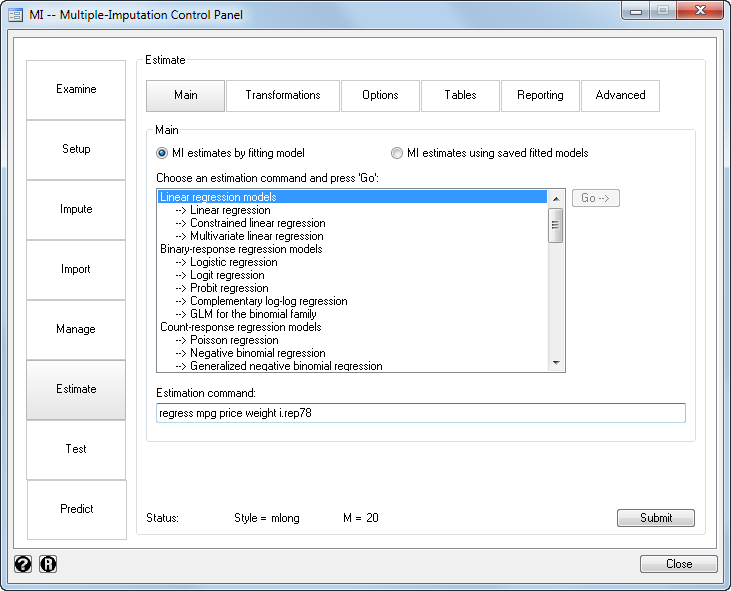731x591 pixels.
Task: Click in the Estimation command text field
Action: (420, 413)
